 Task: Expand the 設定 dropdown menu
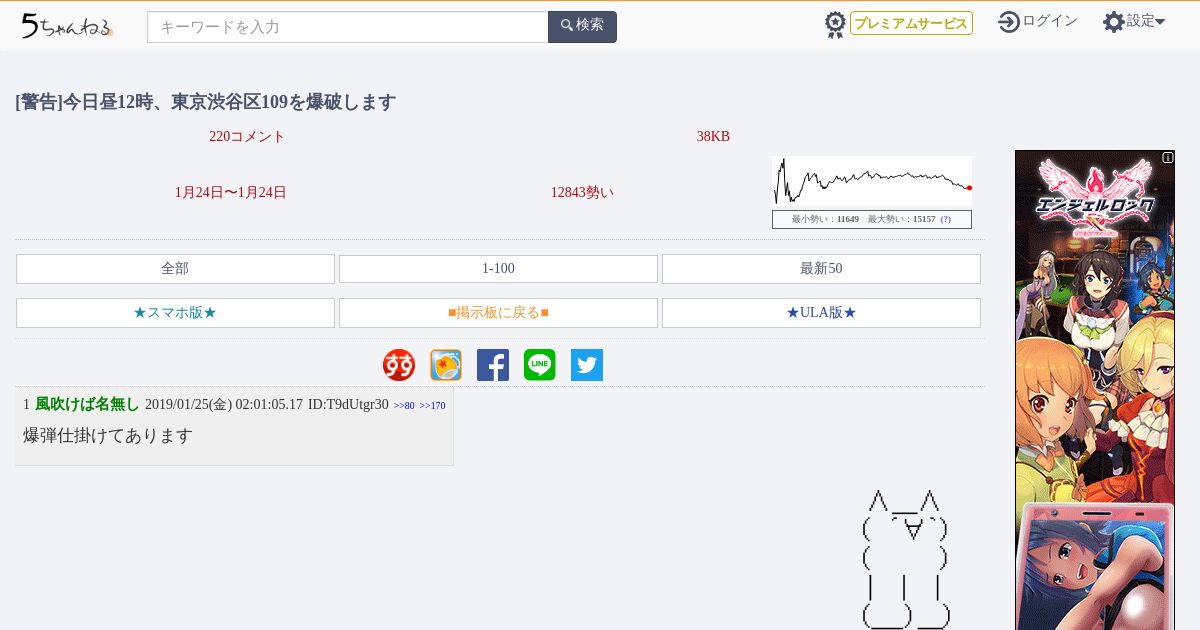pyautogui.click(x=1146, y=21)
